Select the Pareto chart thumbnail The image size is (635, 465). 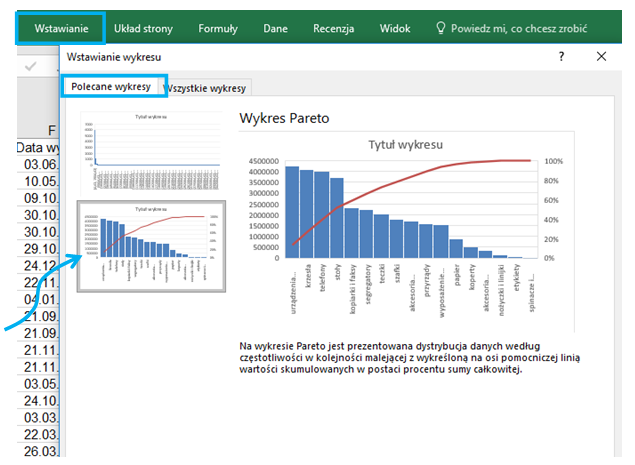pos(151,246)
